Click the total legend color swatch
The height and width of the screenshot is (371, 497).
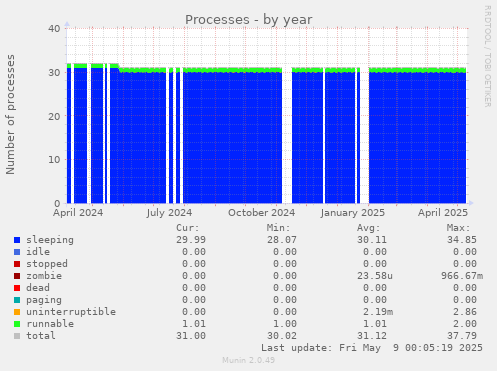[17, 336]
